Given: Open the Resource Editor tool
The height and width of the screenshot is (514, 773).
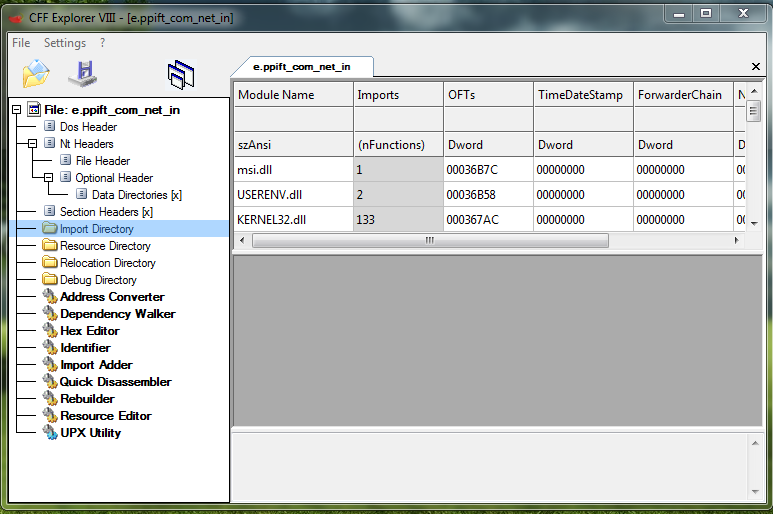Looking at the screenshot, I should [105, 415].
